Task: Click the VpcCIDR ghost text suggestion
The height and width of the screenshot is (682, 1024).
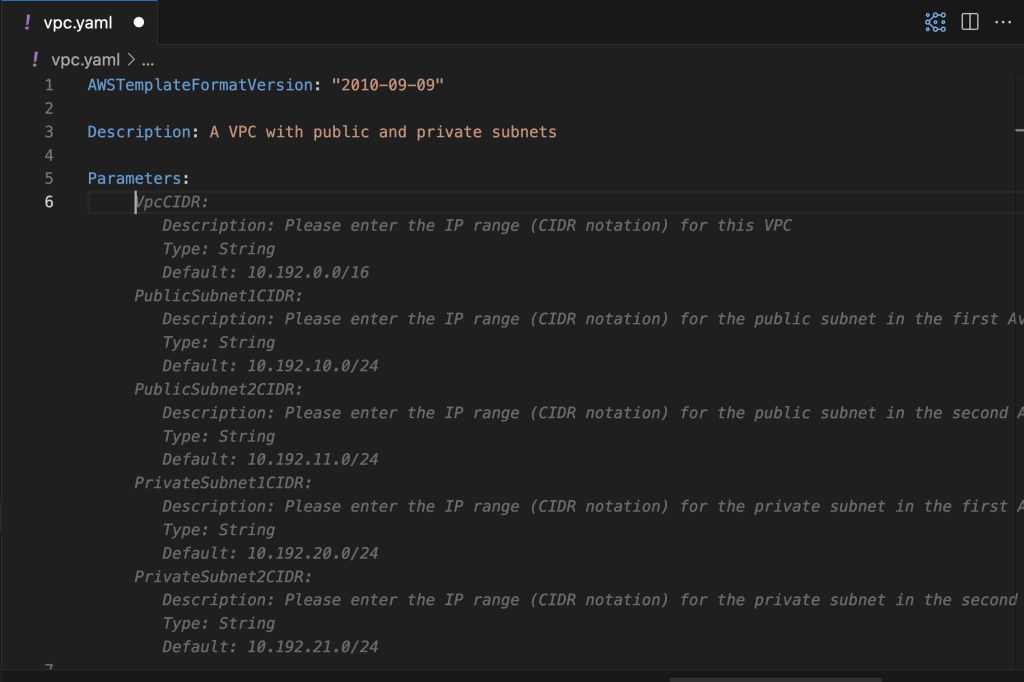Action: [x=170, y=201]
